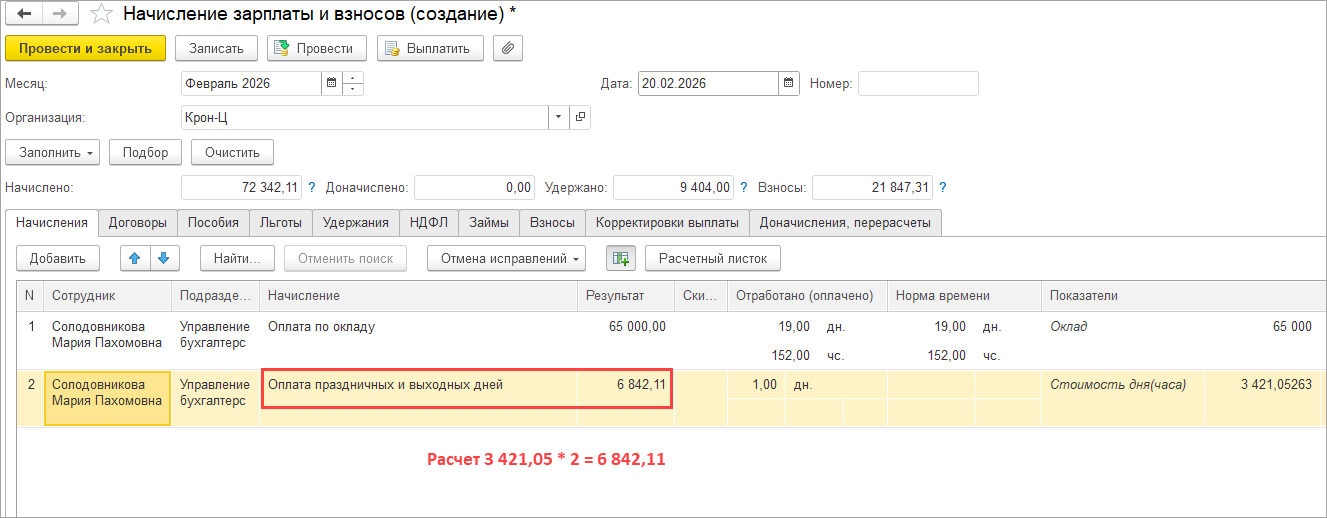
Task: Toggle detailed calculation view table icon
Action: (621, 258)
